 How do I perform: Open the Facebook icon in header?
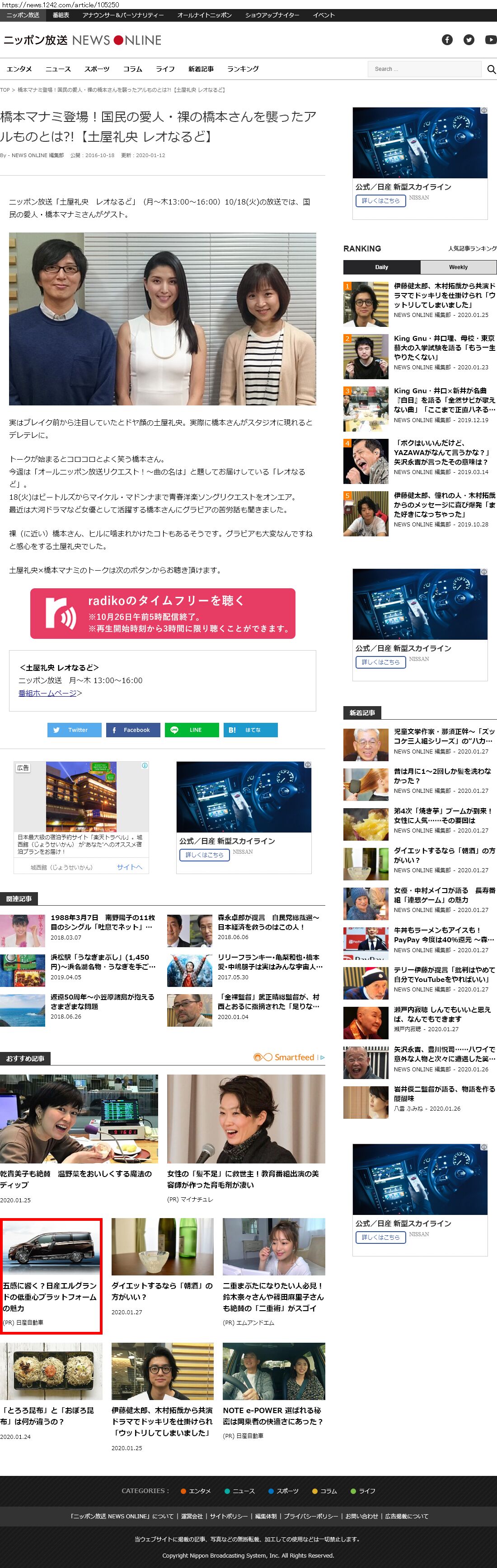point(447,40)
